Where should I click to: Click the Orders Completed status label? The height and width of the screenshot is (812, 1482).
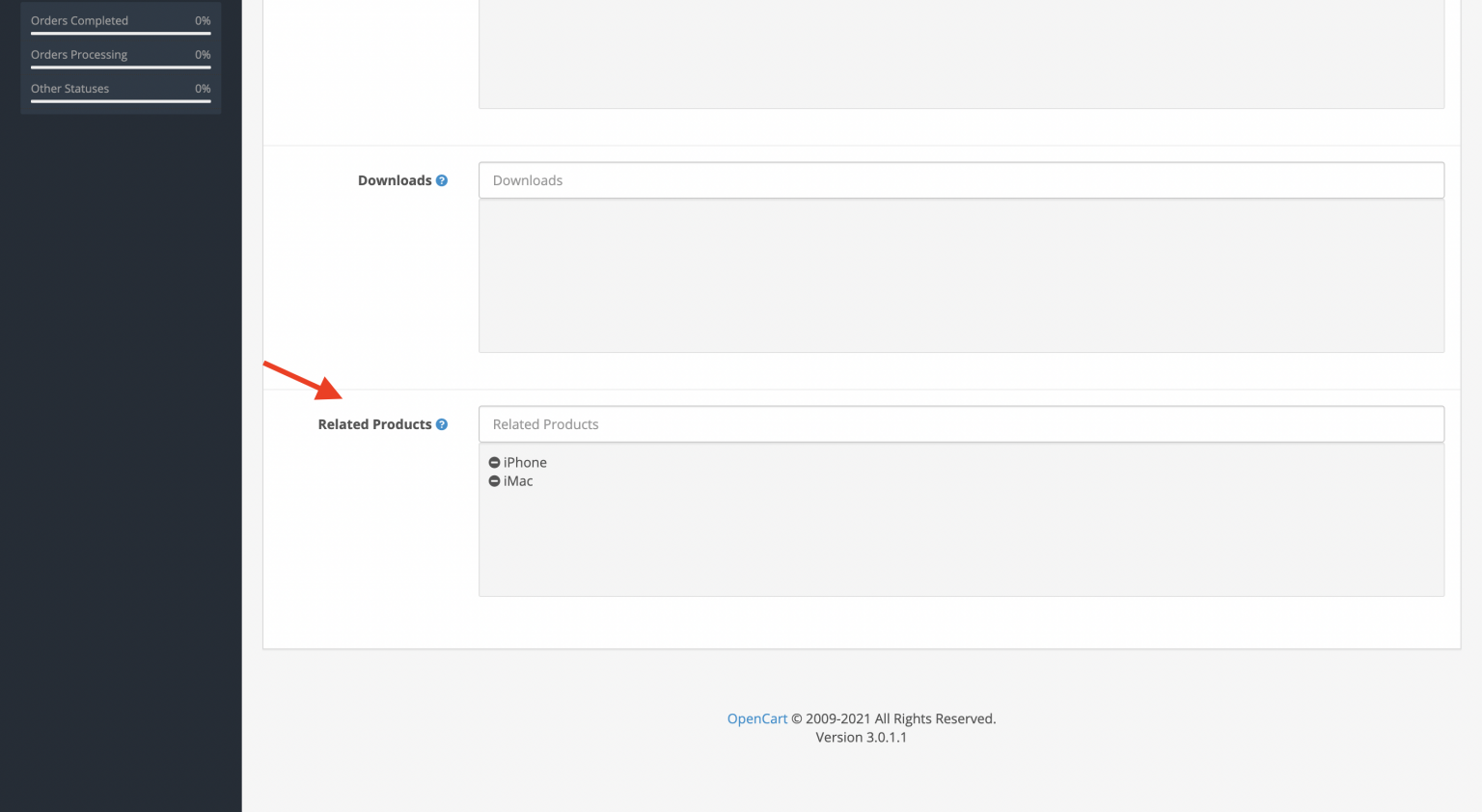(79, 20)
